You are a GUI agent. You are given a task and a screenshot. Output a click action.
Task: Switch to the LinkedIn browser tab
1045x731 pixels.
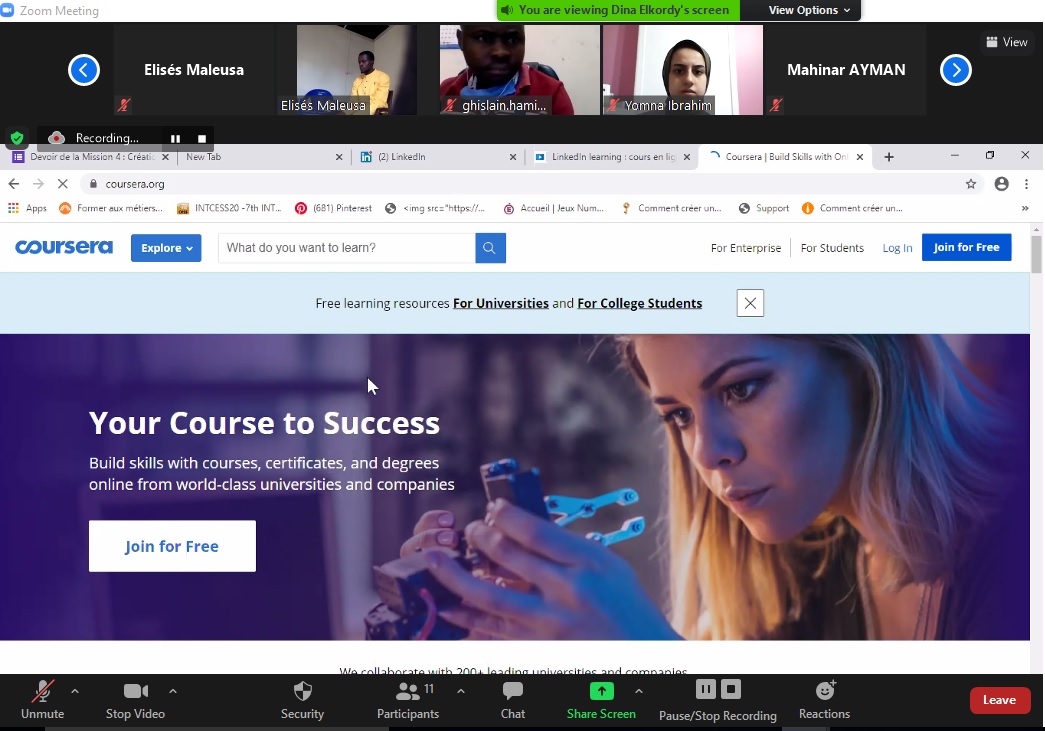click(x=435, y=157)
